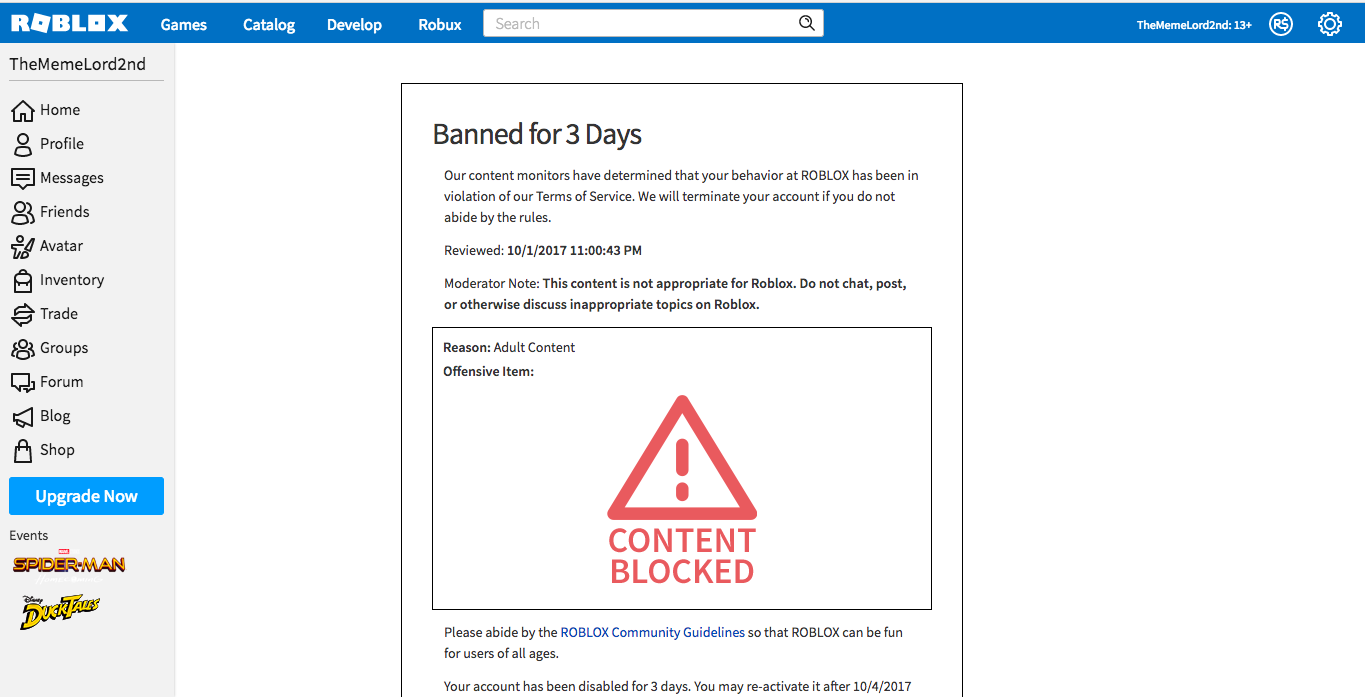1365x697 pixels.
Task: Open the Robux menu item
Action: [x=440, y=24]
